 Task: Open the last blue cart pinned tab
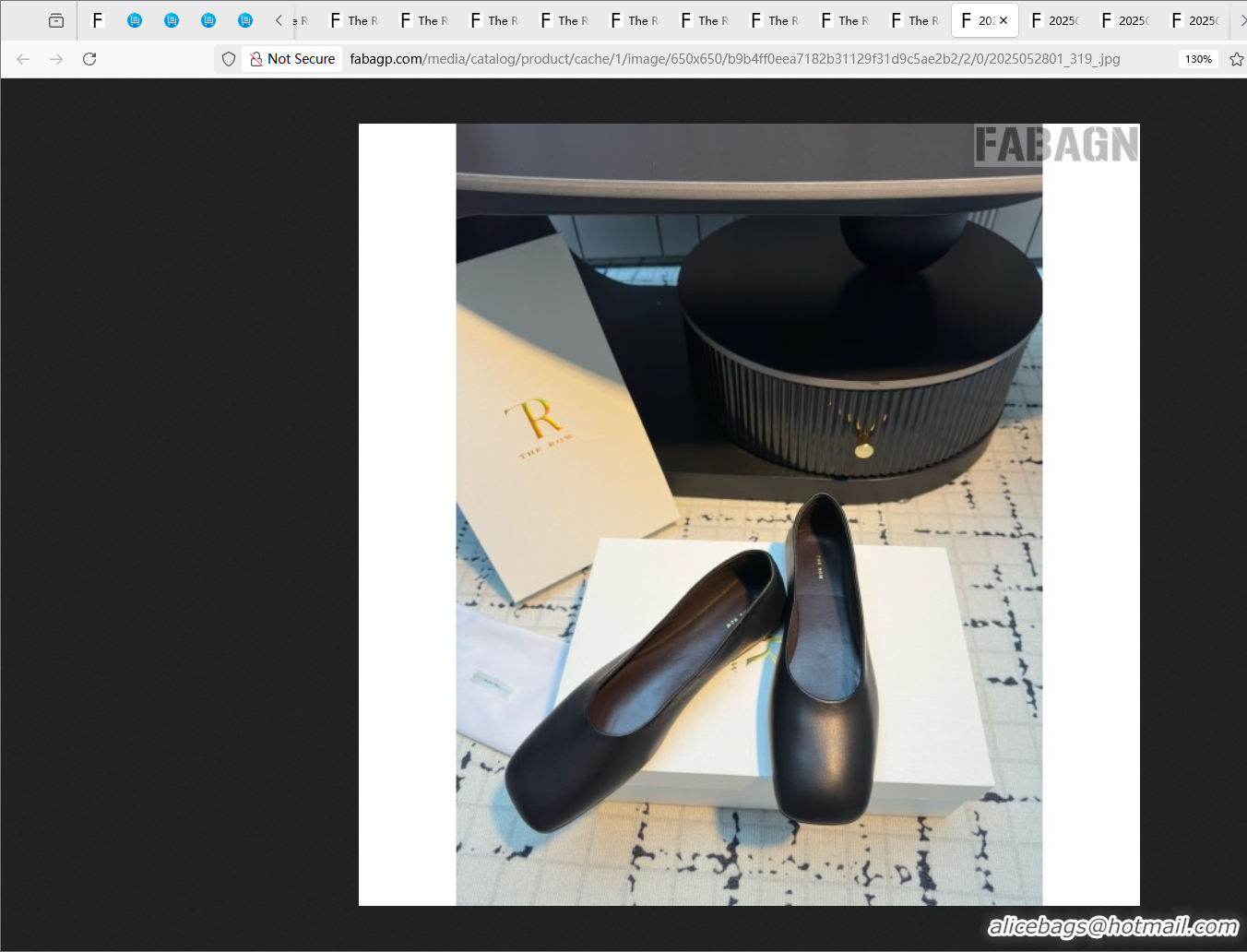coord(244,20)
